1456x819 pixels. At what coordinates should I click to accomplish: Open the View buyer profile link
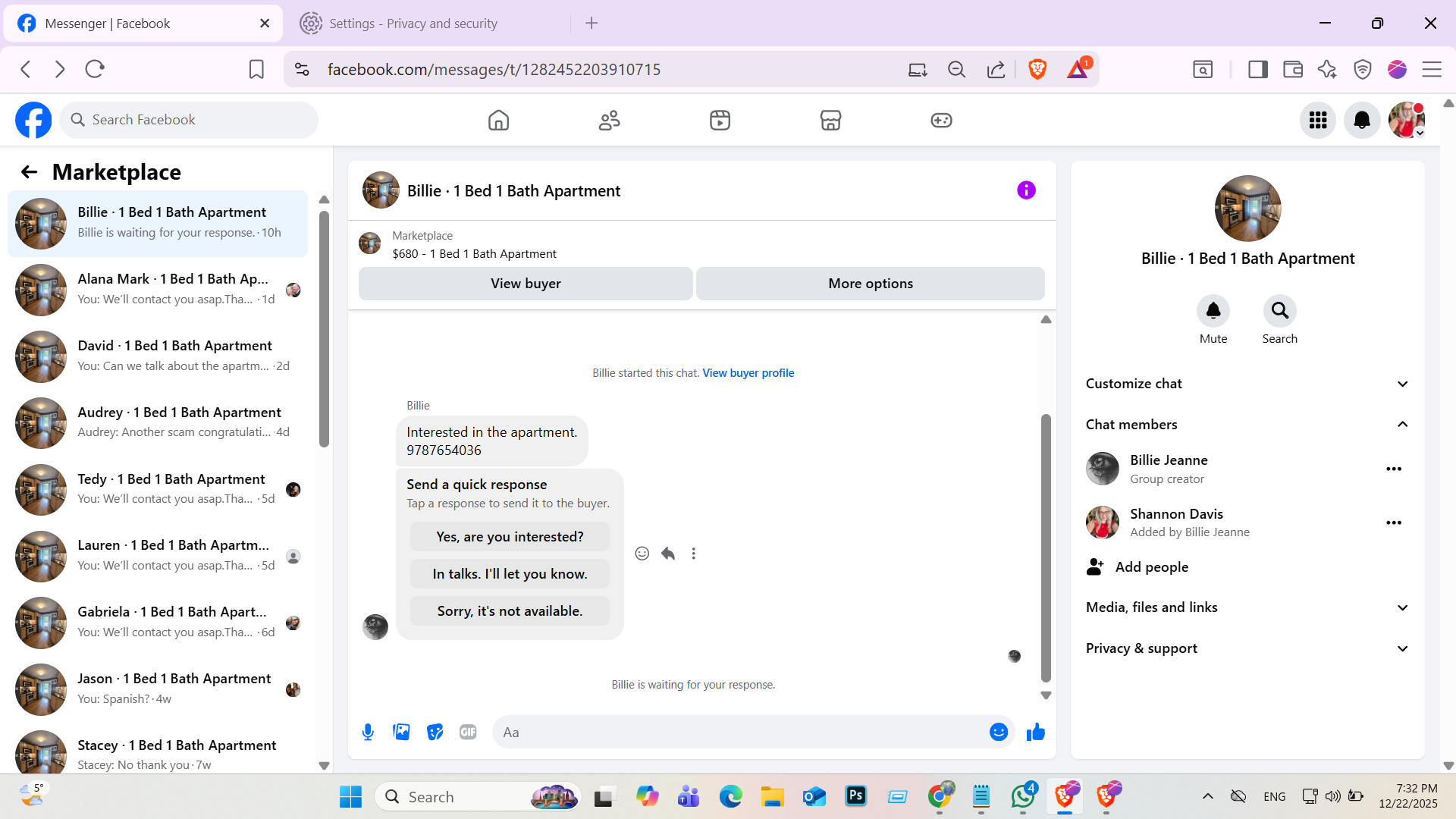pyautogui.click(x=748, y=373)
